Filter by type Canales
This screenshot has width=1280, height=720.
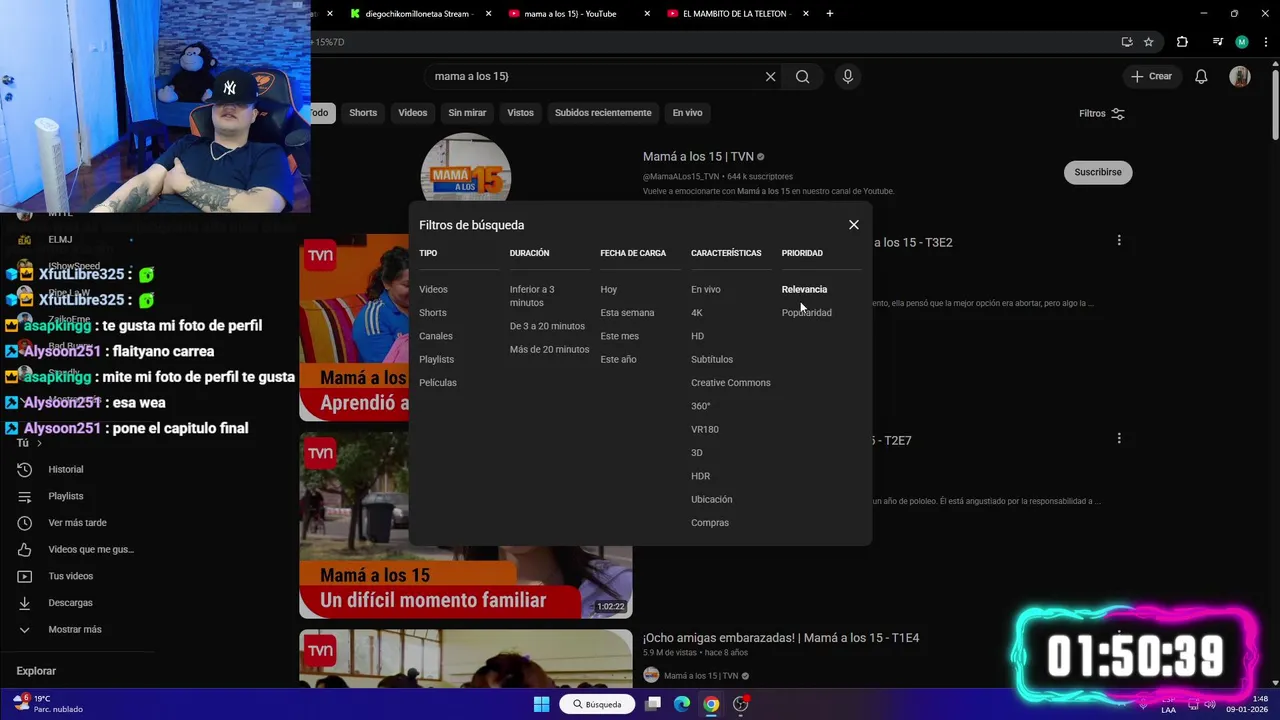436,336
